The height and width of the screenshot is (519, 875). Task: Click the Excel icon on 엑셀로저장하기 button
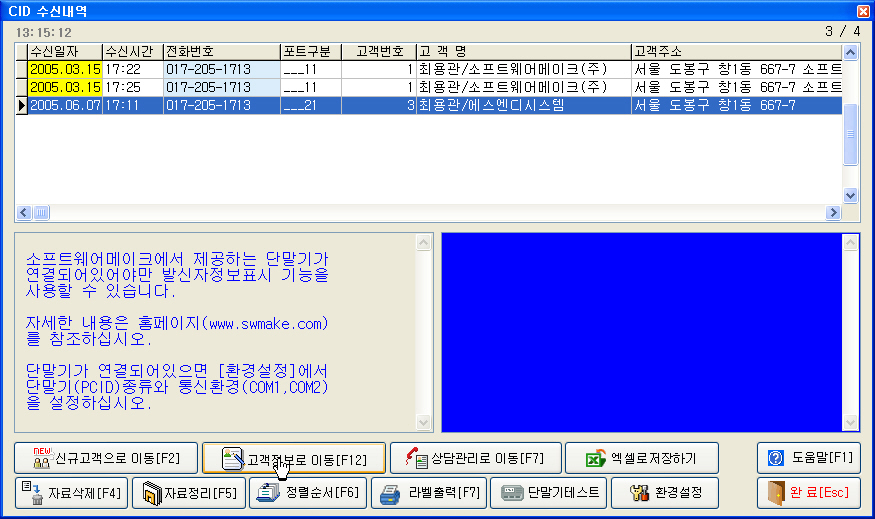tap(595, 459)
